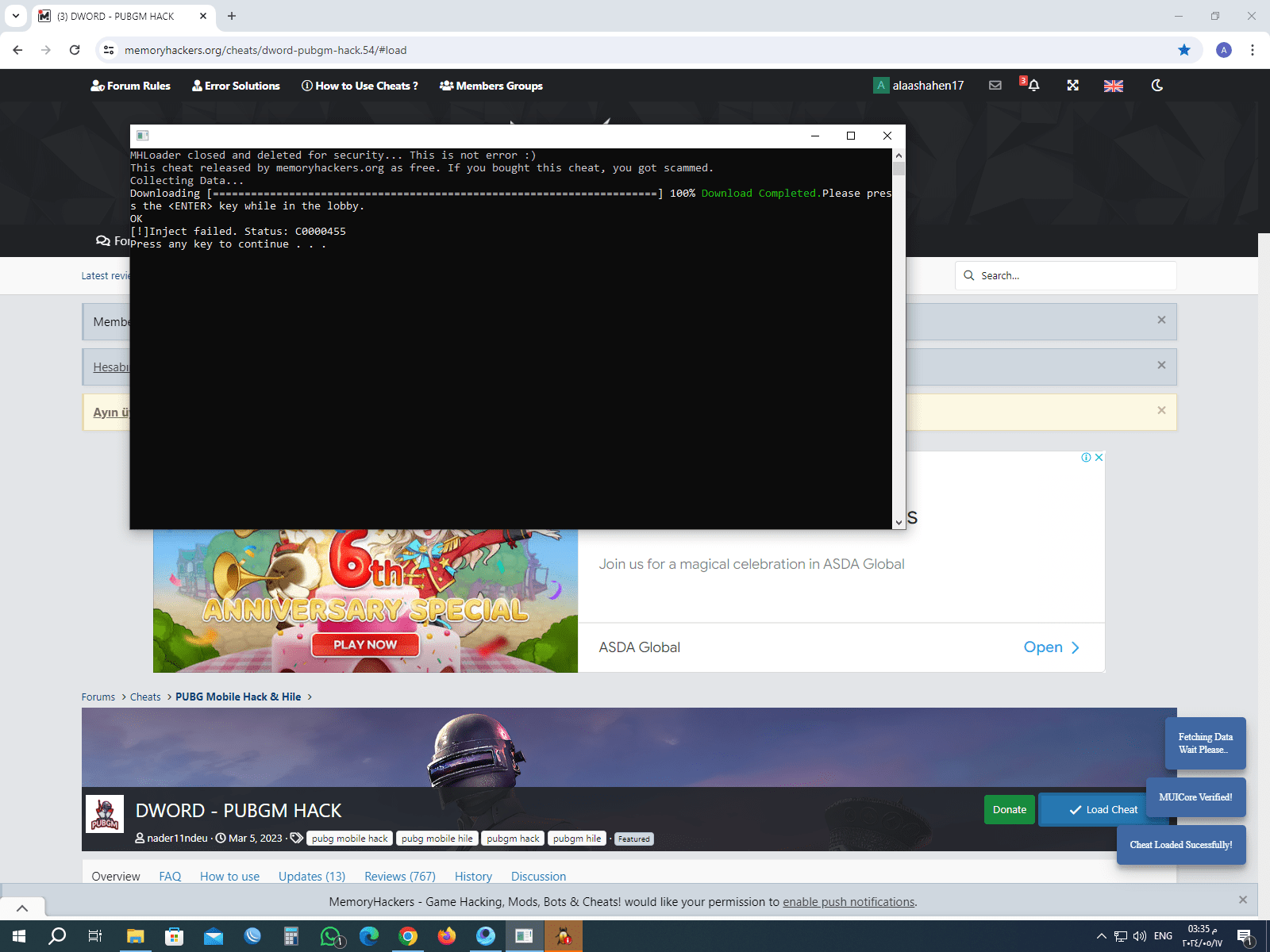The width and height of the screenshot is (1270, 952).
Task: Open the volume control in tray
Action: (x=1140, y=936)
